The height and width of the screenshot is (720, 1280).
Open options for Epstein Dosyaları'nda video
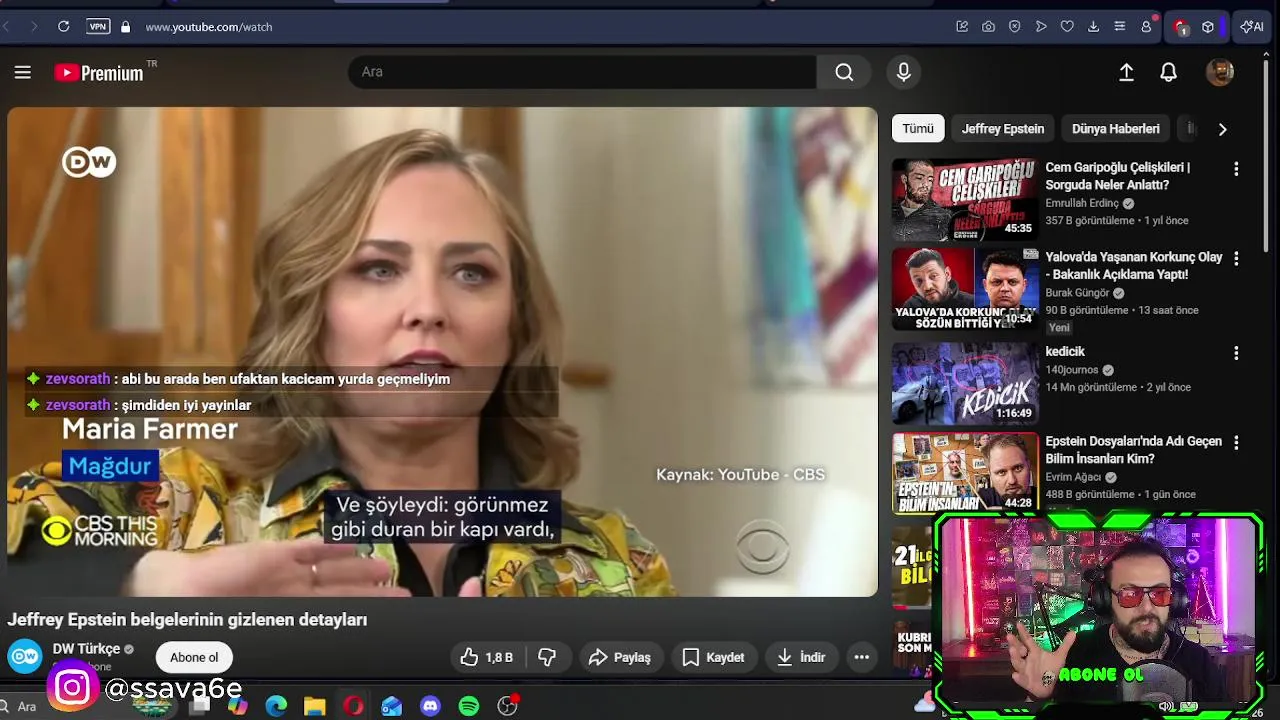pyautogui.click(x=1236, y=442)
